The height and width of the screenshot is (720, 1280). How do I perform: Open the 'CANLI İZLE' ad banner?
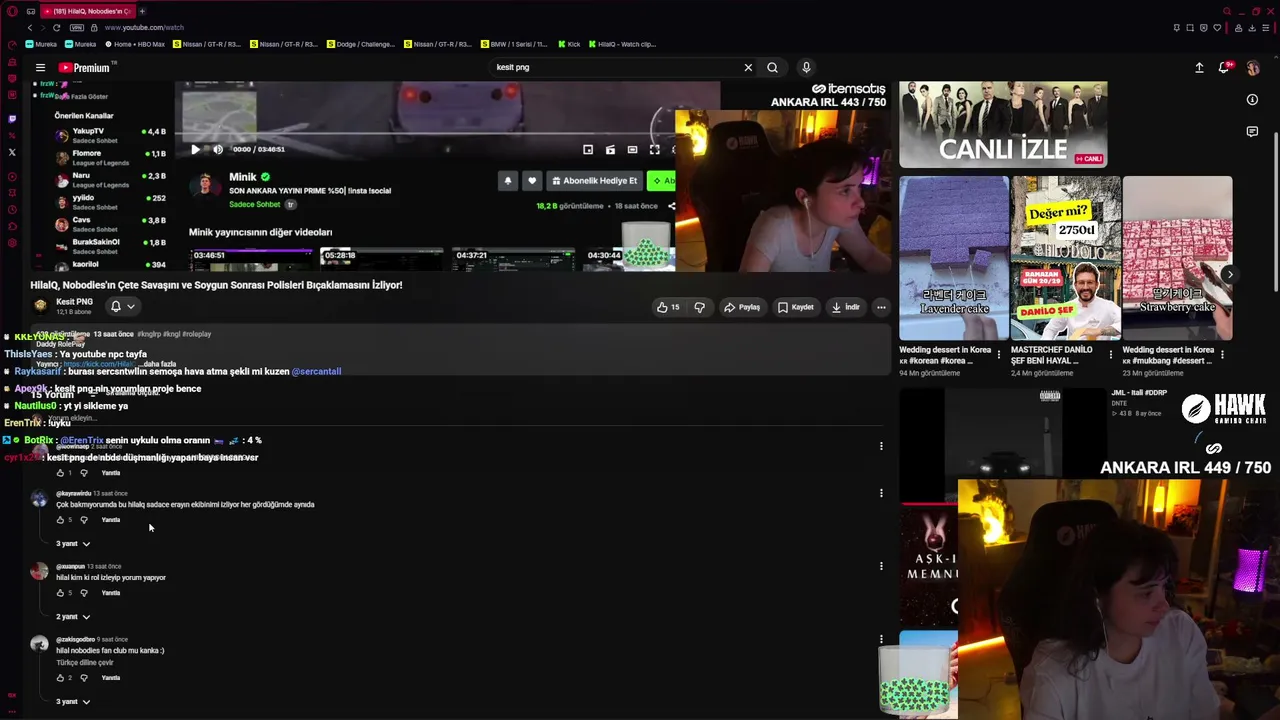1003,125
